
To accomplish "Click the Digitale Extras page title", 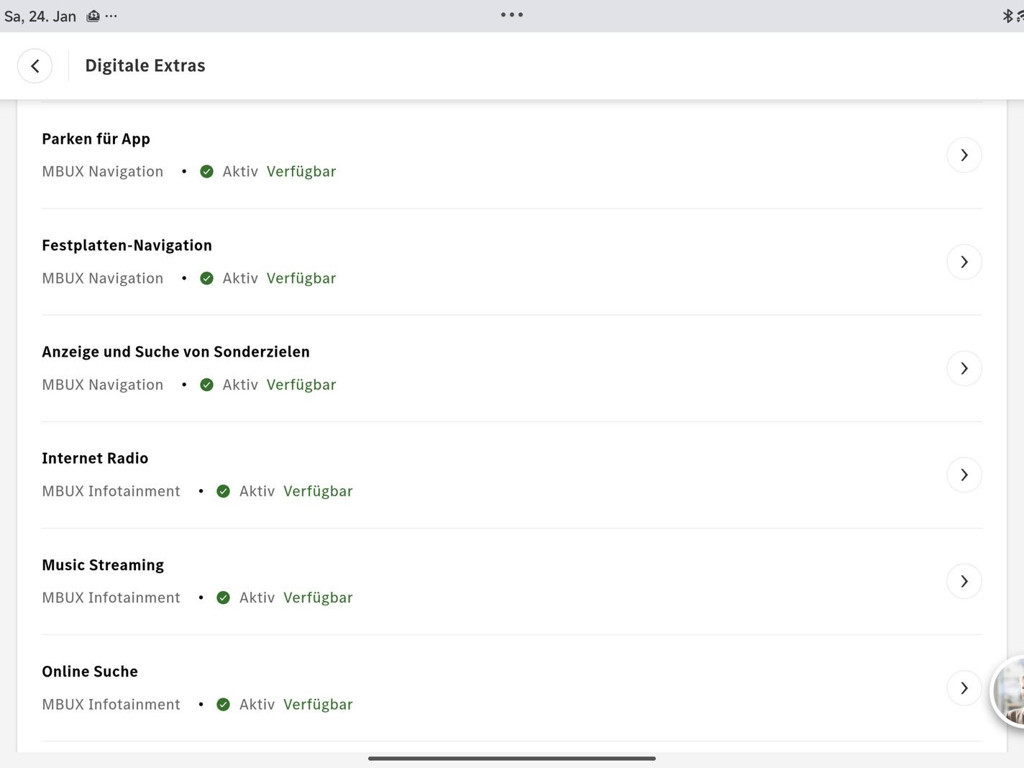I will click(x=145, y=66).
